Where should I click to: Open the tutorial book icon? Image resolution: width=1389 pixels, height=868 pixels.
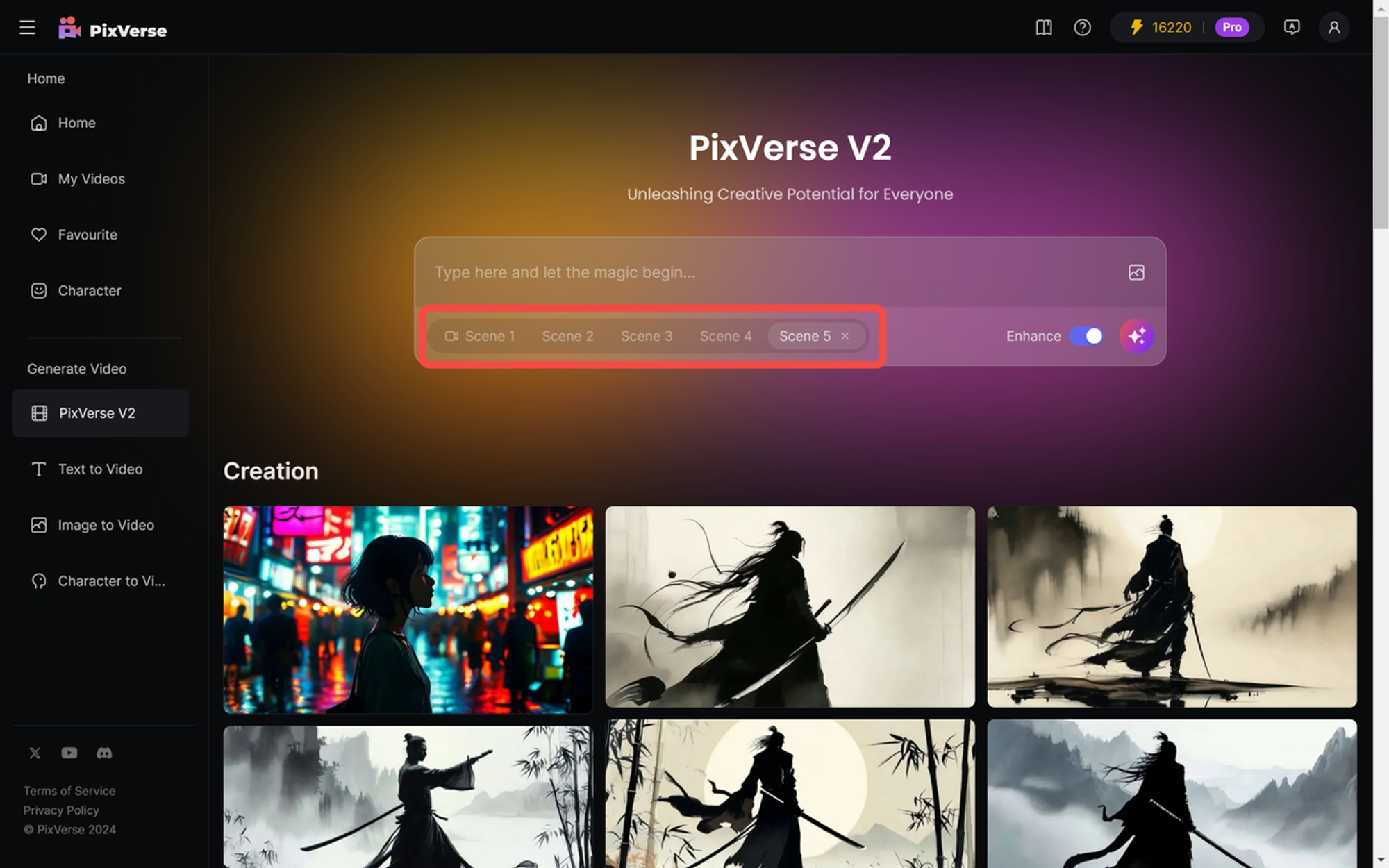pos(1043,28)
